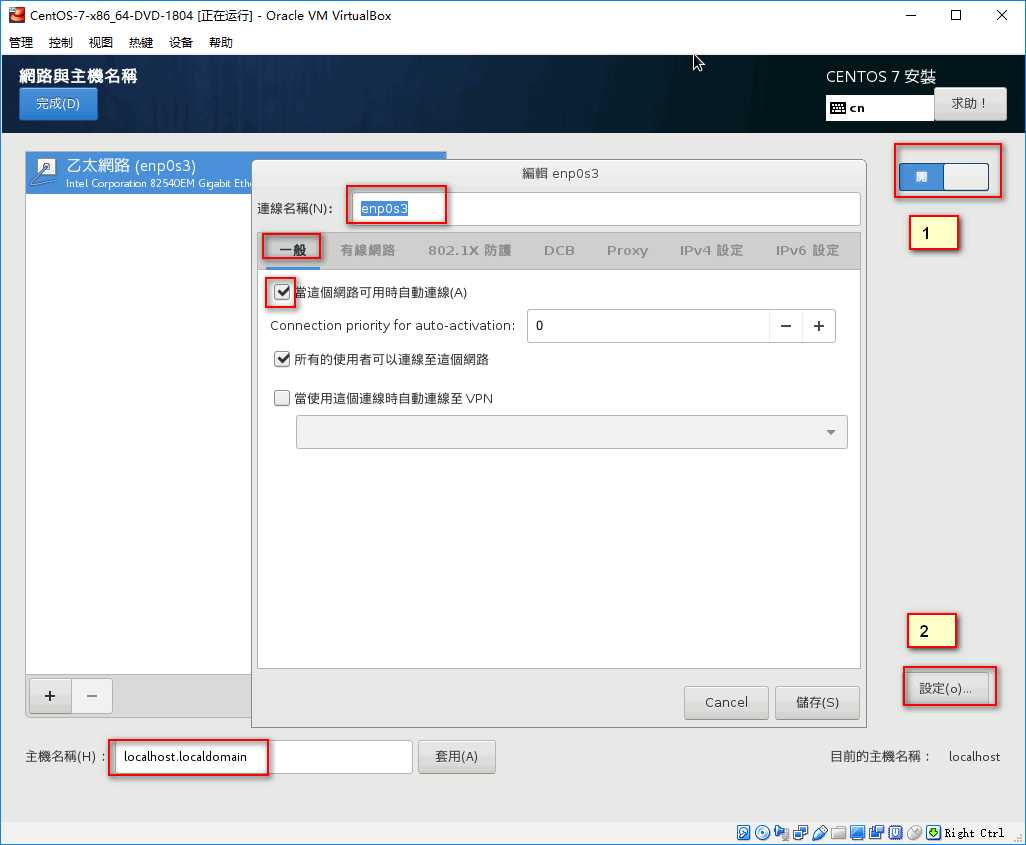This screenshot has height=845, width=1026.
Task: Click the connection name field enp0s3
Action: 606,209
